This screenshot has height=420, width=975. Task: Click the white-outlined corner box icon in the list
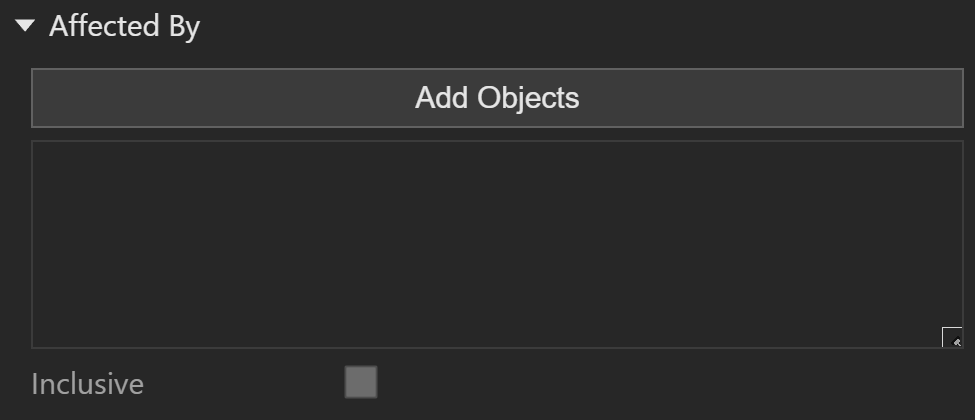(952, 337)
